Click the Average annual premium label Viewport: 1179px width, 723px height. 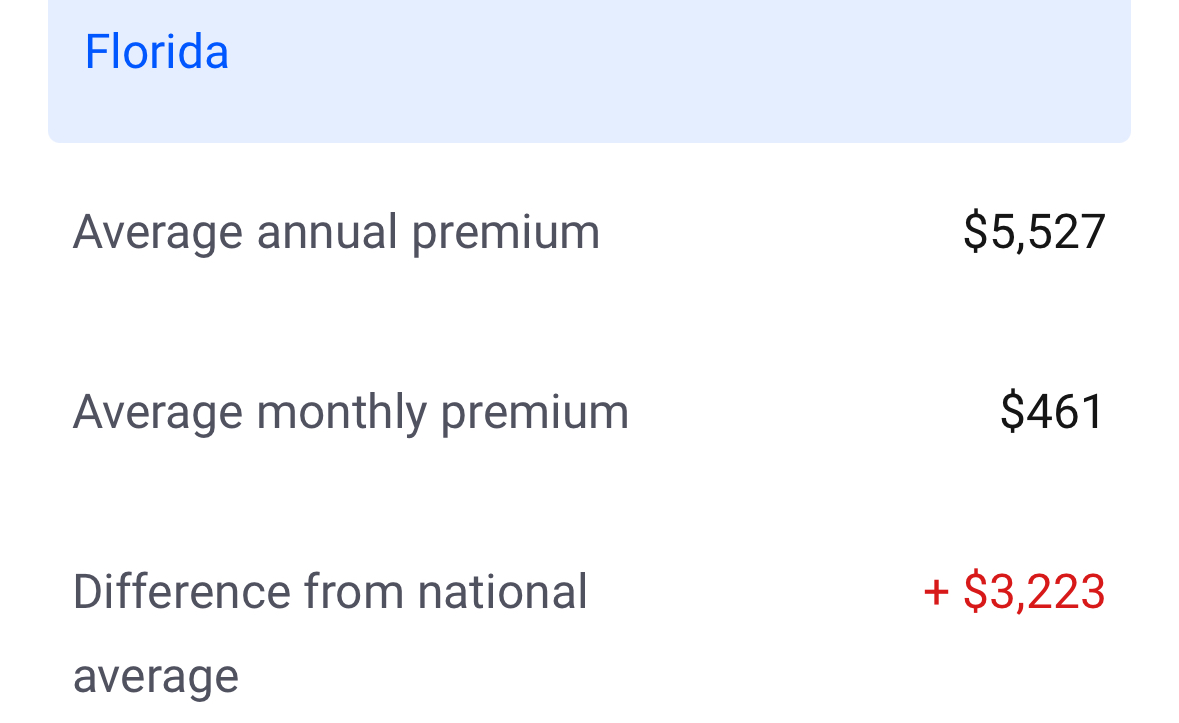[336, 232]
